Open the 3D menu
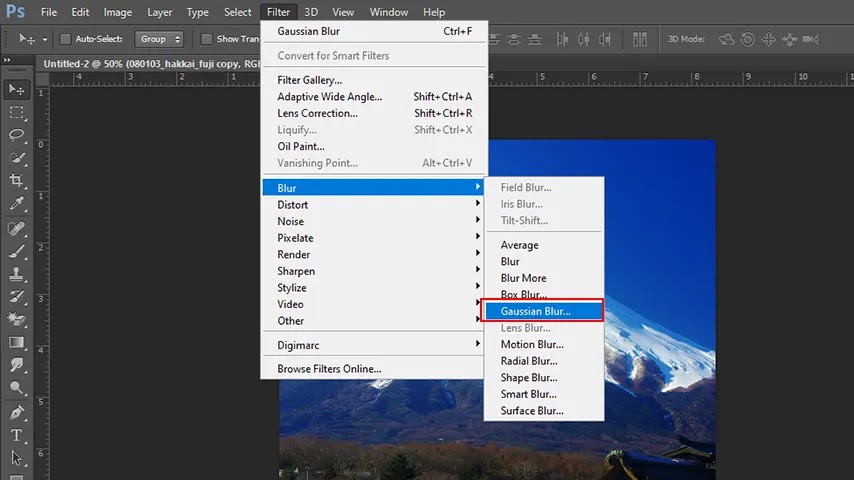The image size is (854, 480). coord(311,12)
